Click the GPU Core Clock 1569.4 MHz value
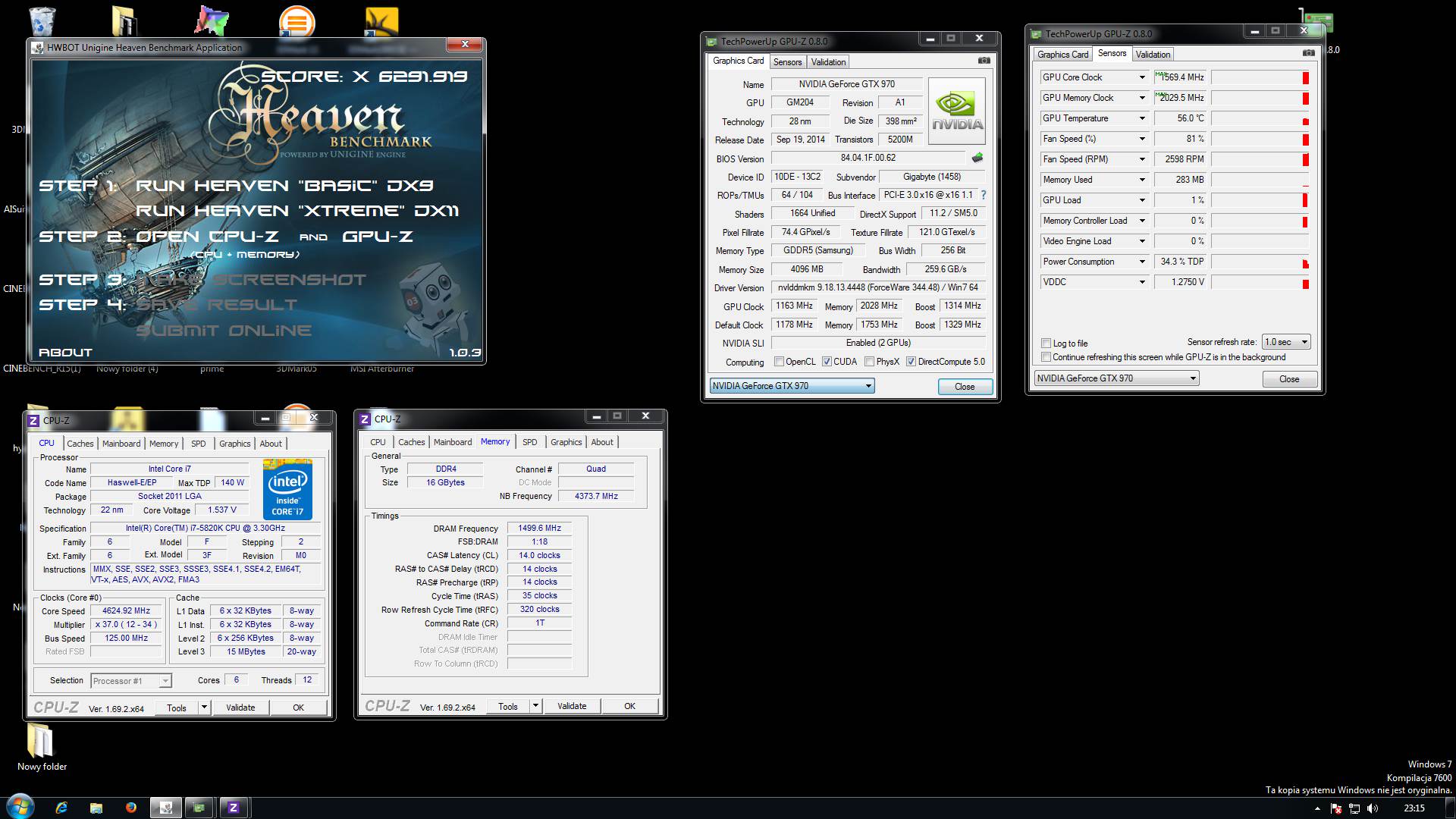This screenshot has height=819, width=1456. tap(1181, 77)
